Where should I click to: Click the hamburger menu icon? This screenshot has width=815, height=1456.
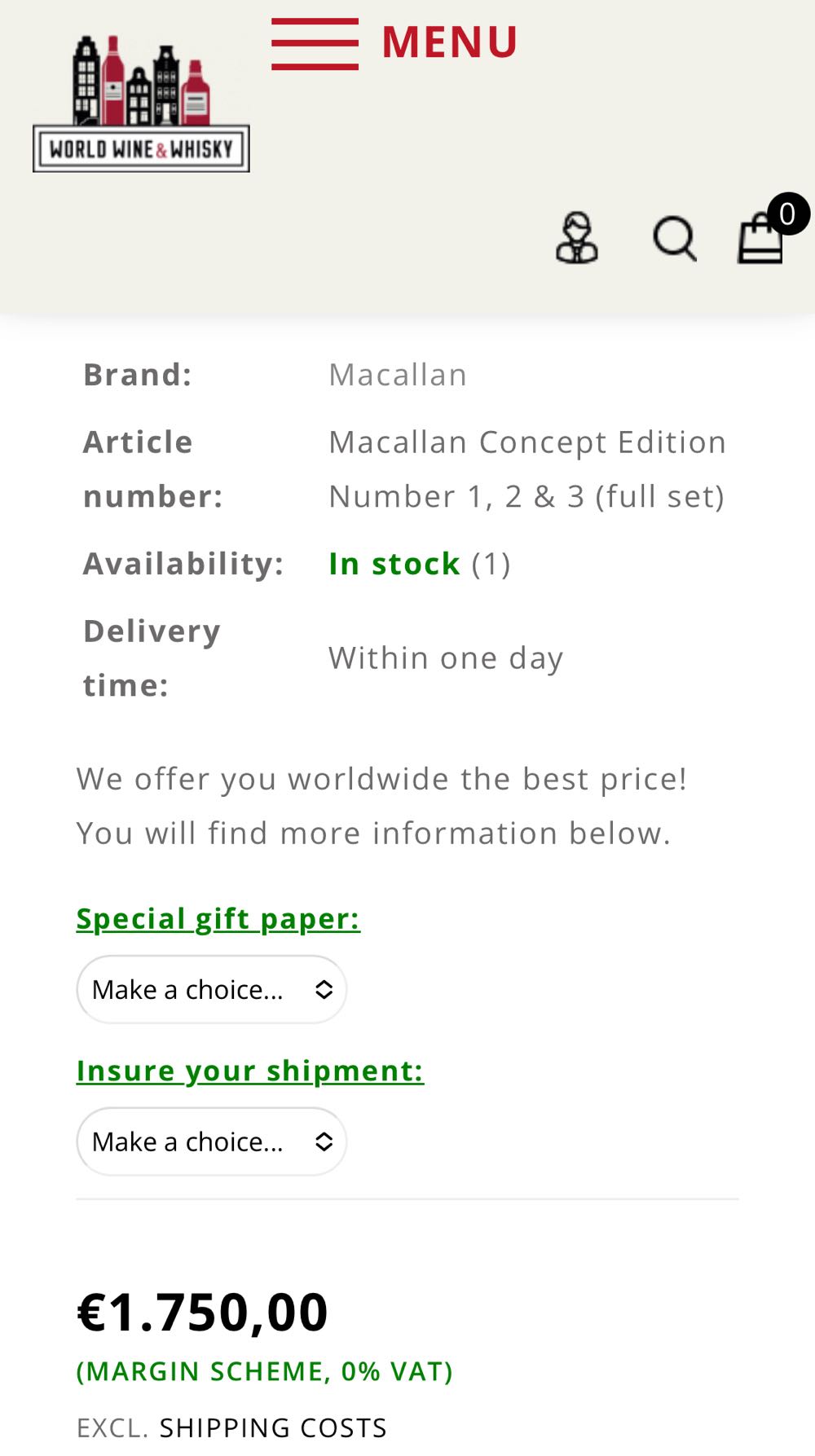315,41
